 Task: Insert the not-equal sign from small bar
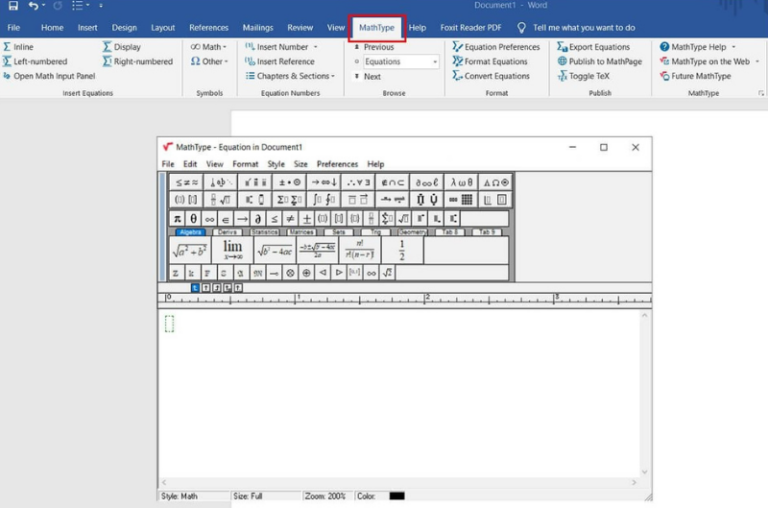pyautogui.click(x=290, y=218)
